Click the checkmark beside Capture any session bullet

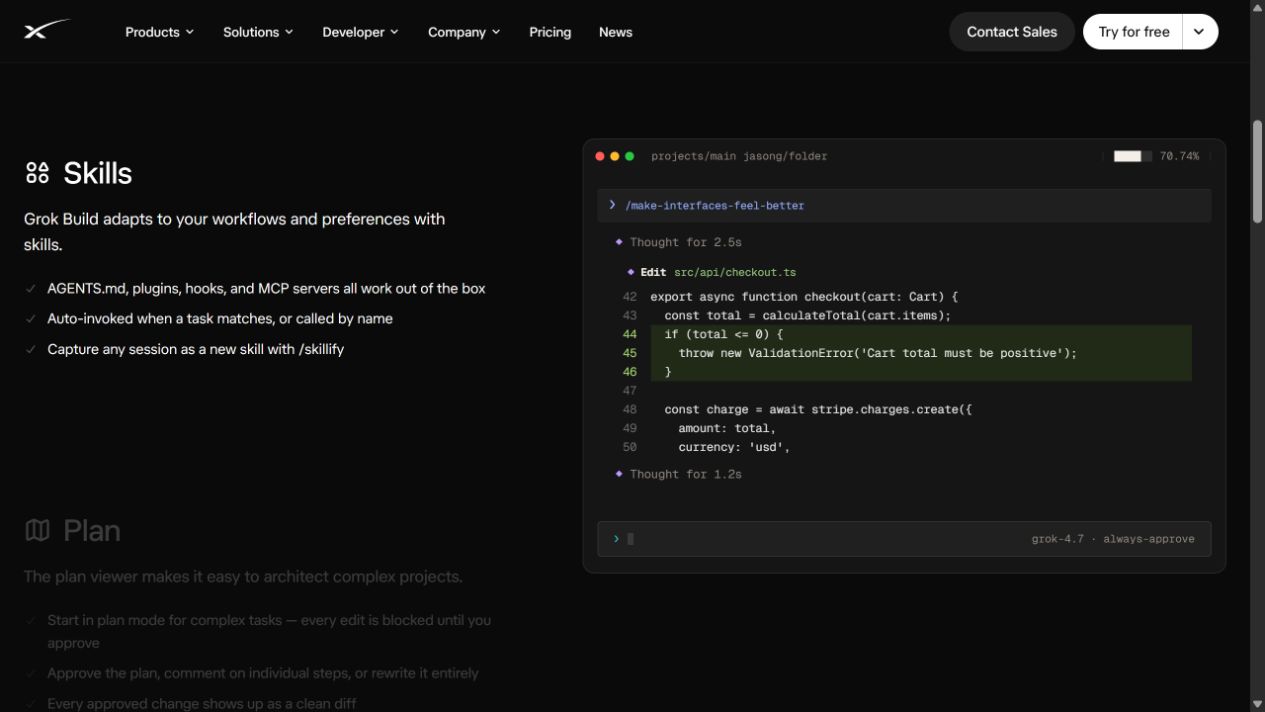point(31,350)
